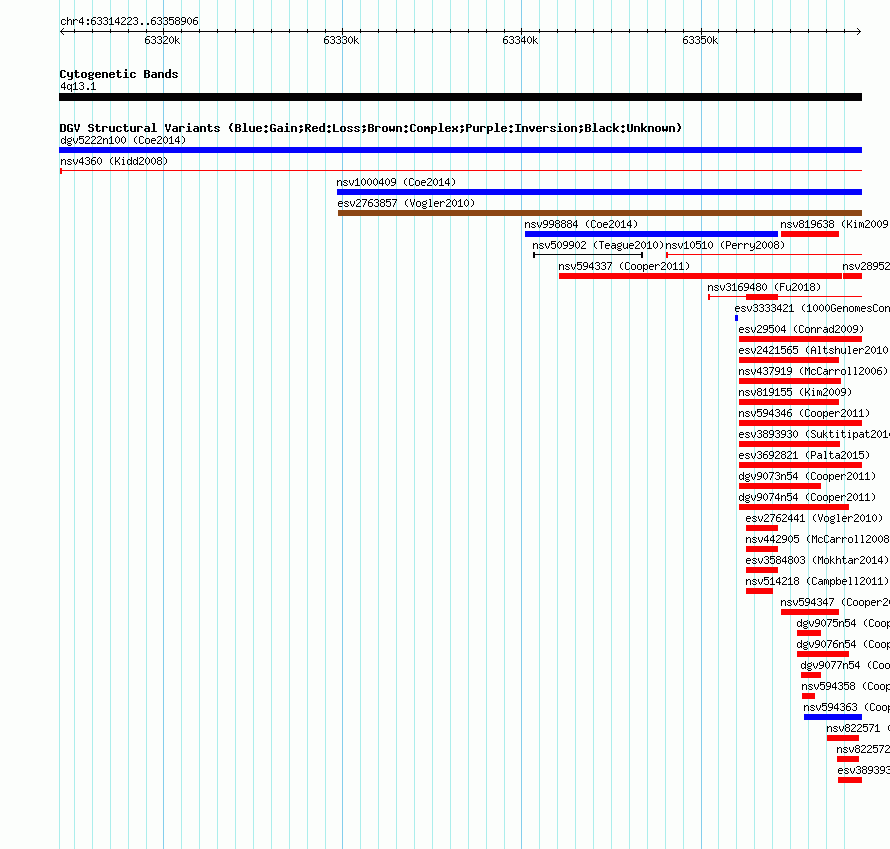Click the 63330k ruler label
This screenshot has width=890, height=849.
(341, 40)
